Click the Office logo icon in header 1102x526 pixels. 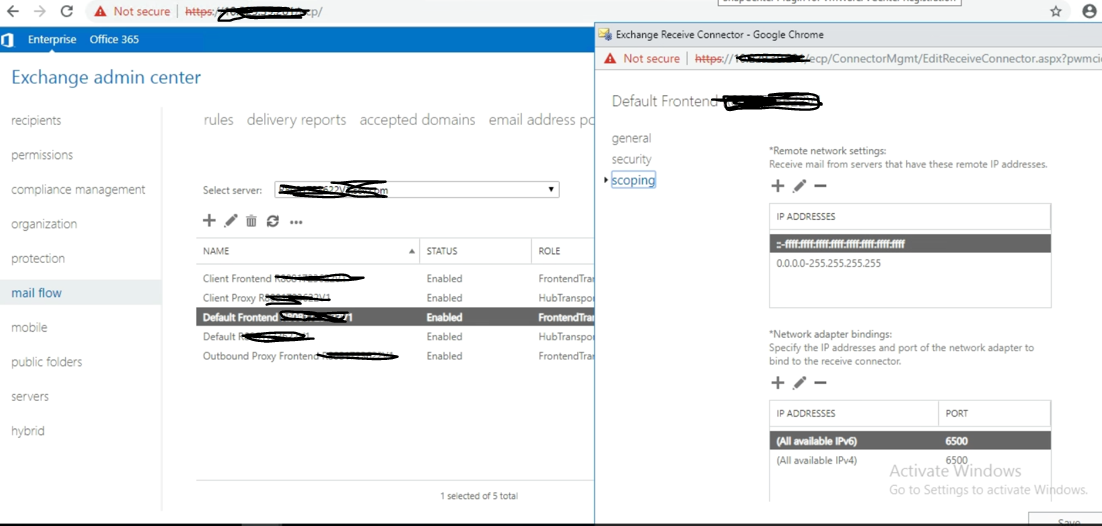8,39
